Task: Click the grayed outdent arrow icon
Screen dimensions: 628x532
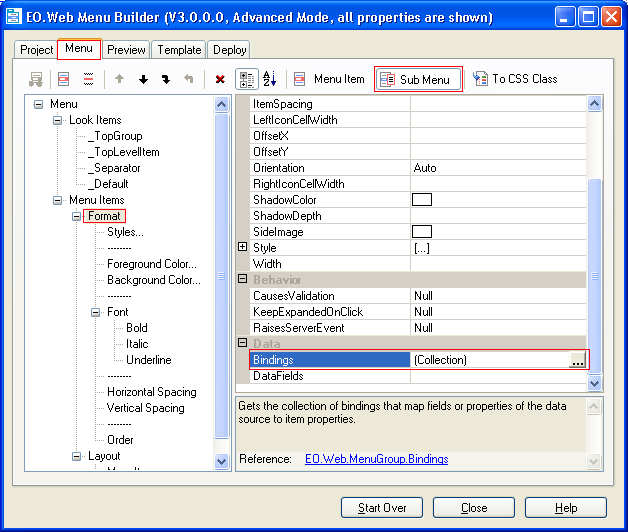Action: tap(188, 79)
